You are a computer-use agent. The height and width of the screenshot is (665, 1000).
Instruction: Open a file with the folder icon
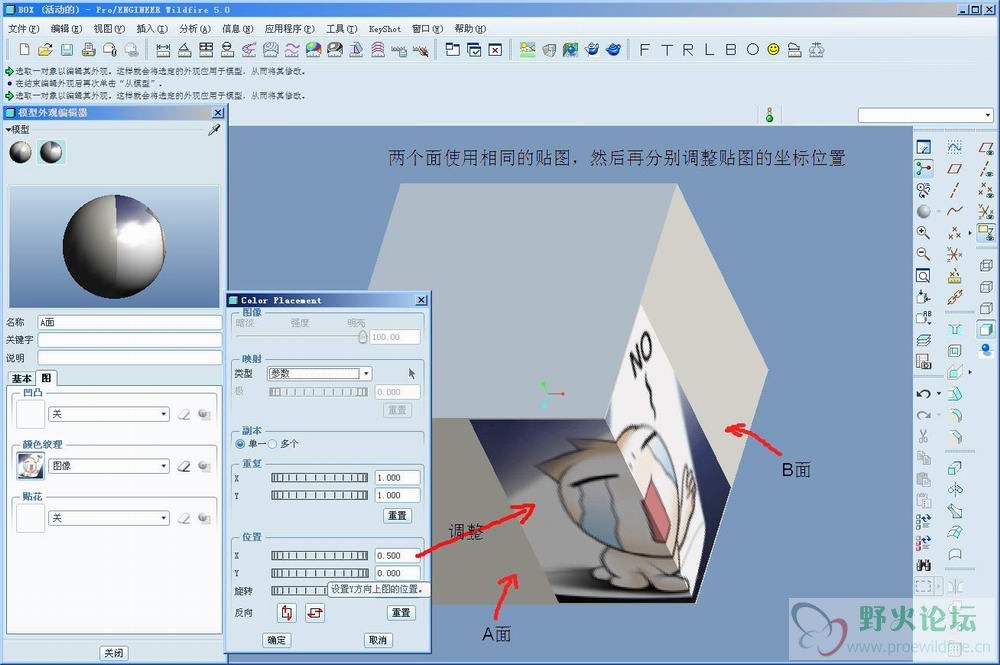45,50
